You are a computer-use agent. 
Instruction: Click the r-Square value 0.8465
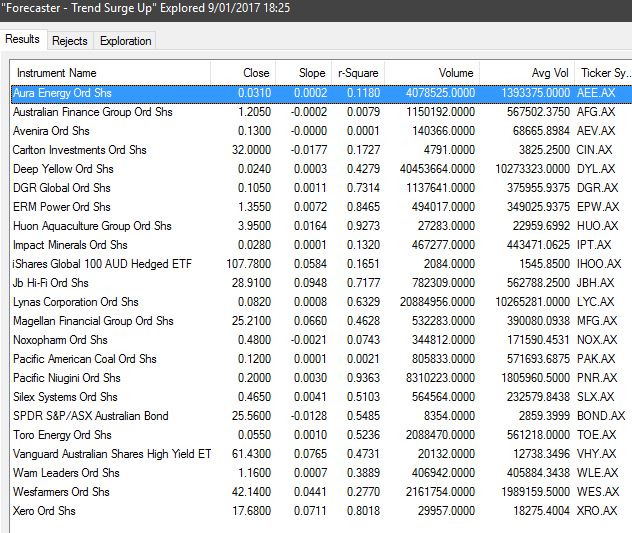(364, 206)
